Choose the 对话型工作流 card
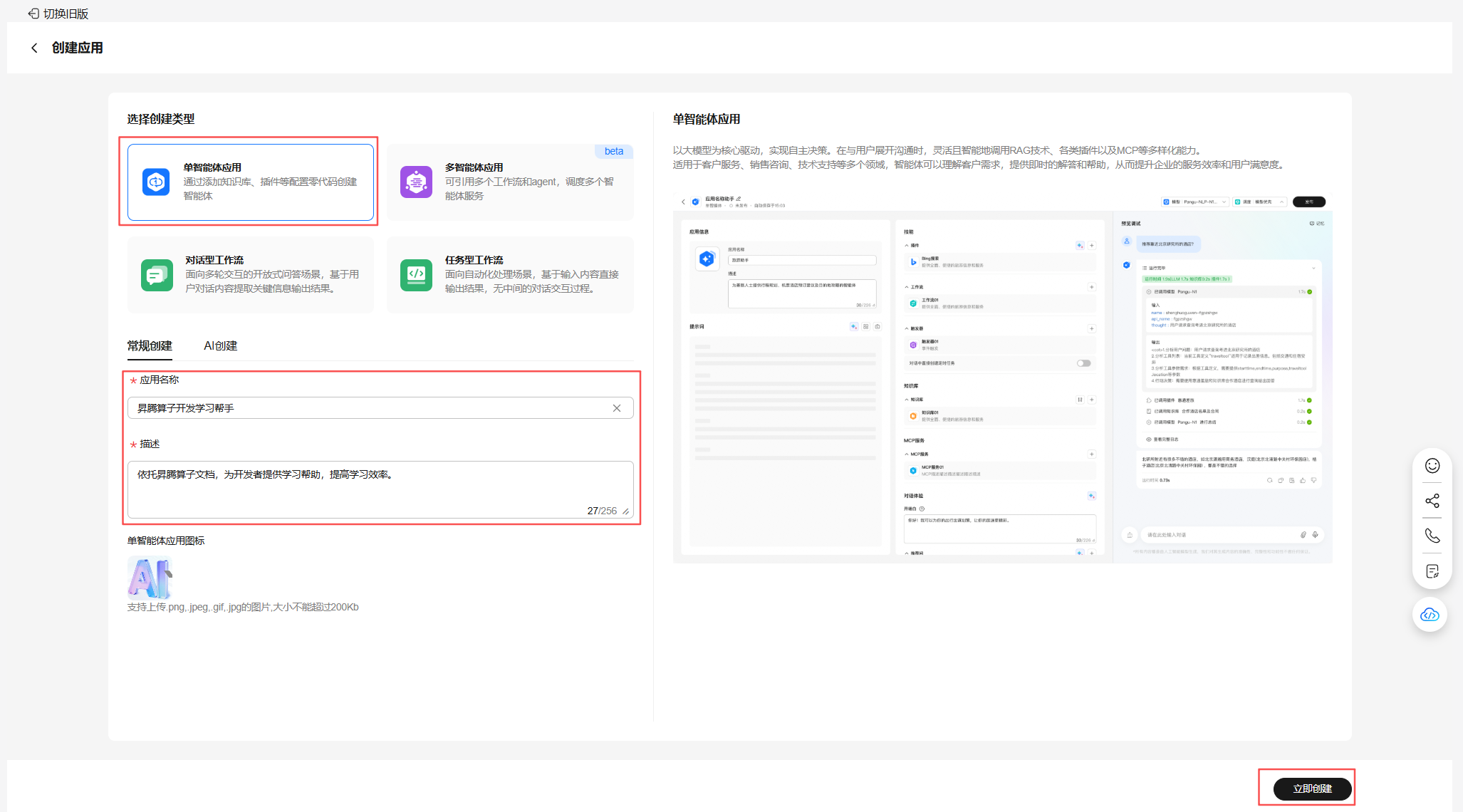The height and width of the screenshot is (812, 1463). point(251,275)
